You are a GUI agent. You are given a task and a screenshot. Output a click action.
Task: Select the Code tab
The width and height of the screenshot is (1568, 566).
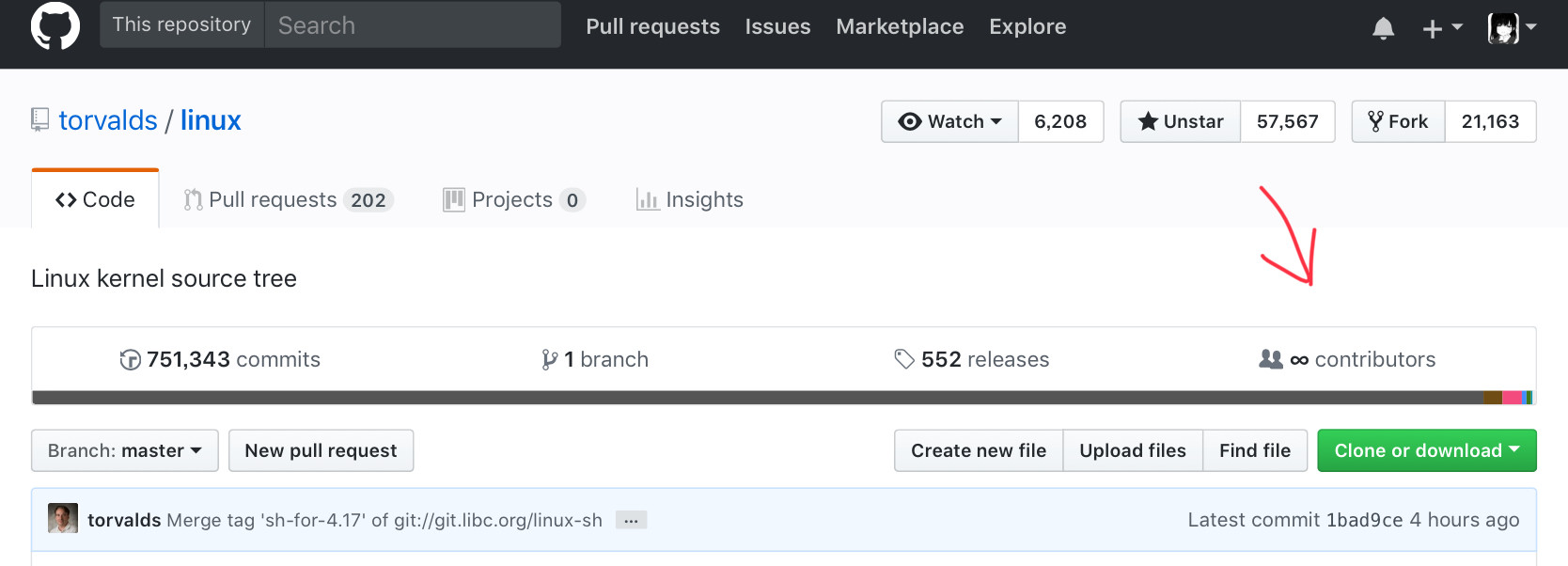pos(95,199)
